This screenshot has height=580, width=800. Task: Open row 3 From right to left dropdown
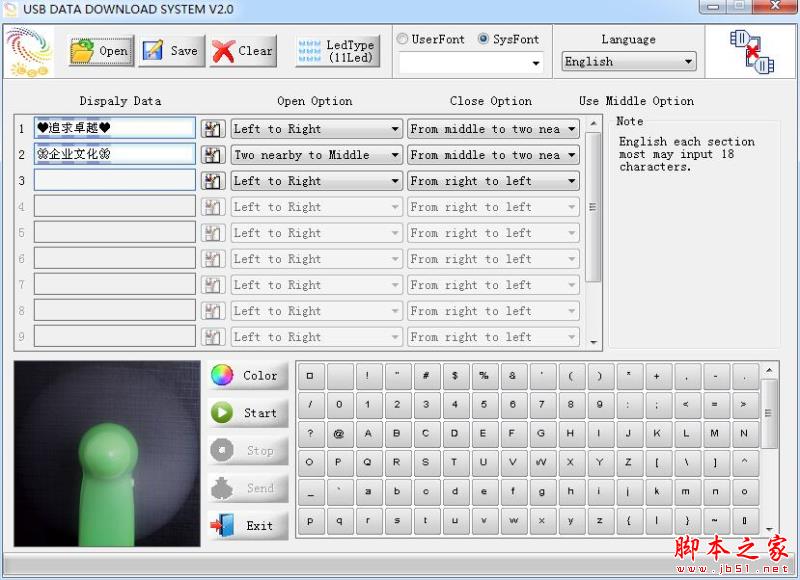point(493,181)
